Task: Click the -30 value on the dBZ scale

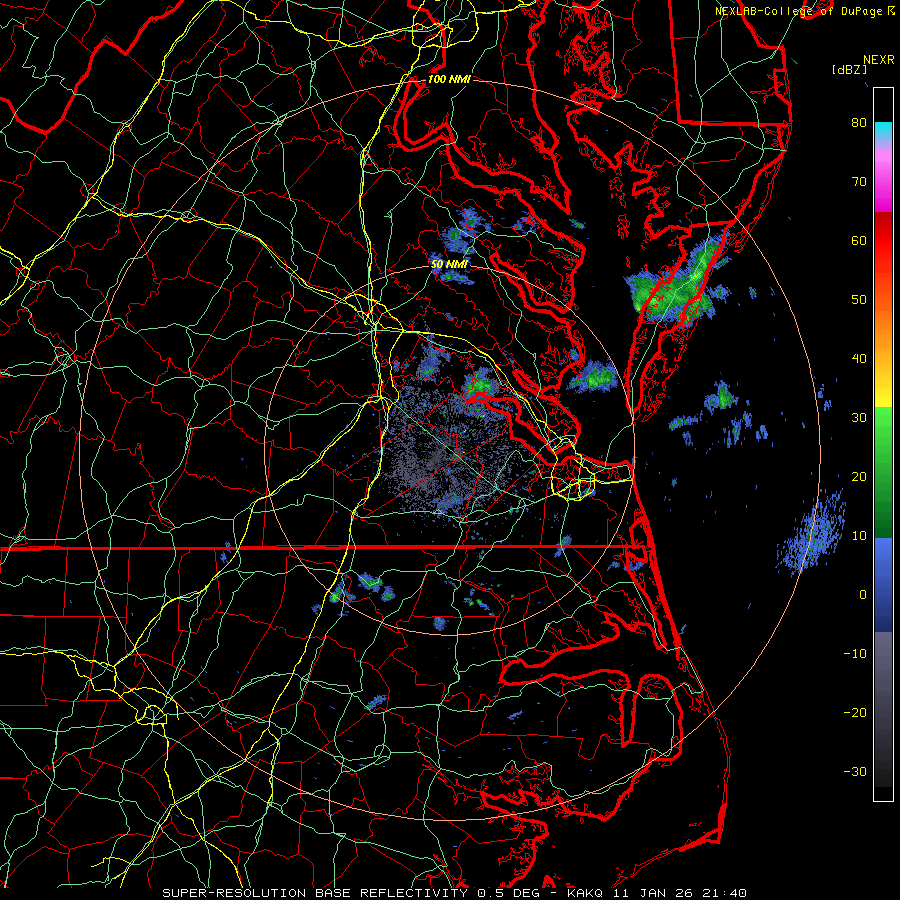Action: [x=855, y=771]
